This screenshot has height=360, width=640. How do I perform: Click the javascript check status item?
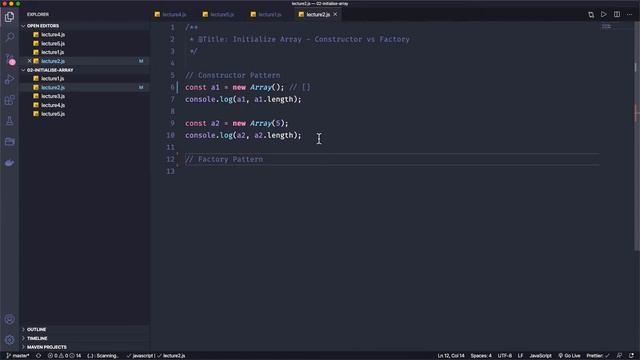(x=141, y=356)
